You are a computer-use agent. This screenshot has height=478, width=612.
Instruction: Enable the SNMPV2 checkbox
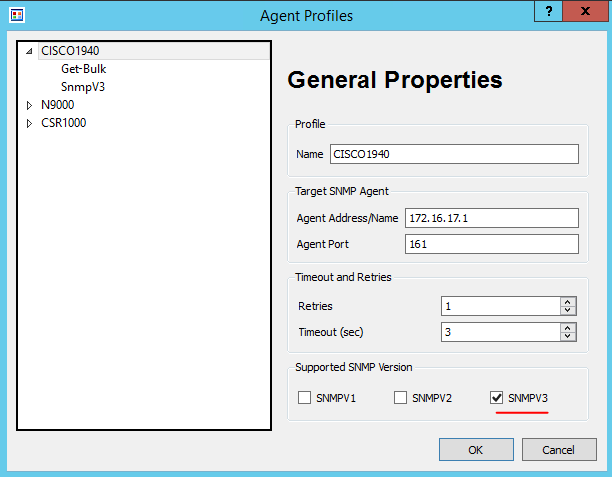click(x=400, y=398)
